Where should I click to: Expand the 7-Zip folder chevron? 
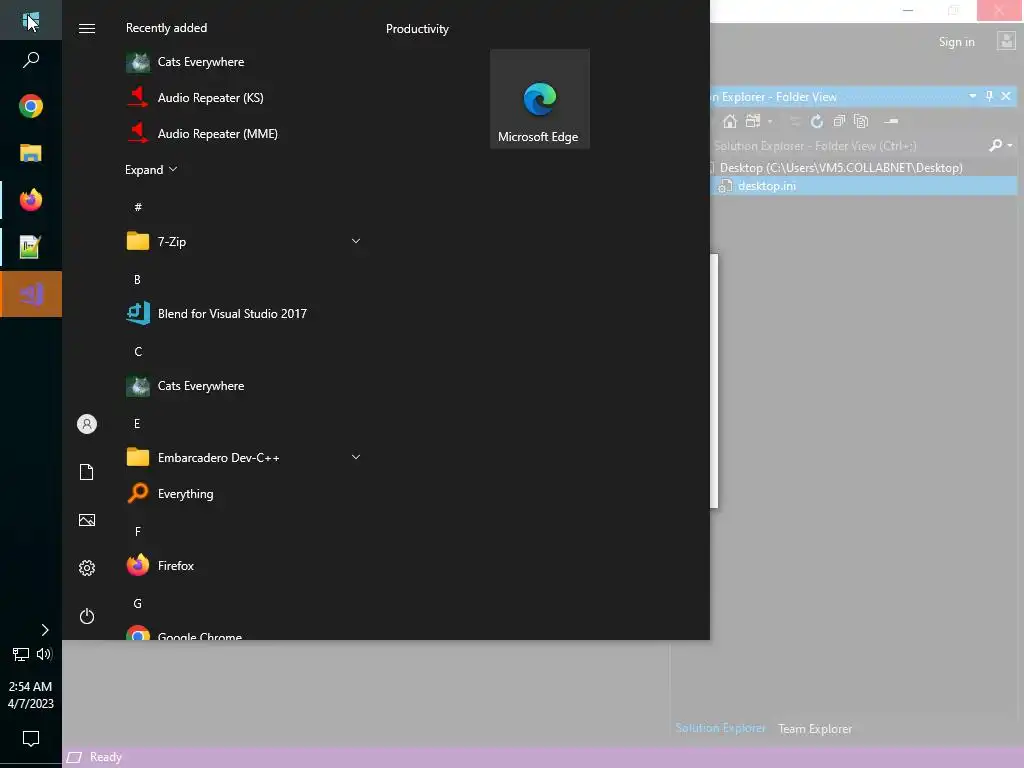click(356, 241)
